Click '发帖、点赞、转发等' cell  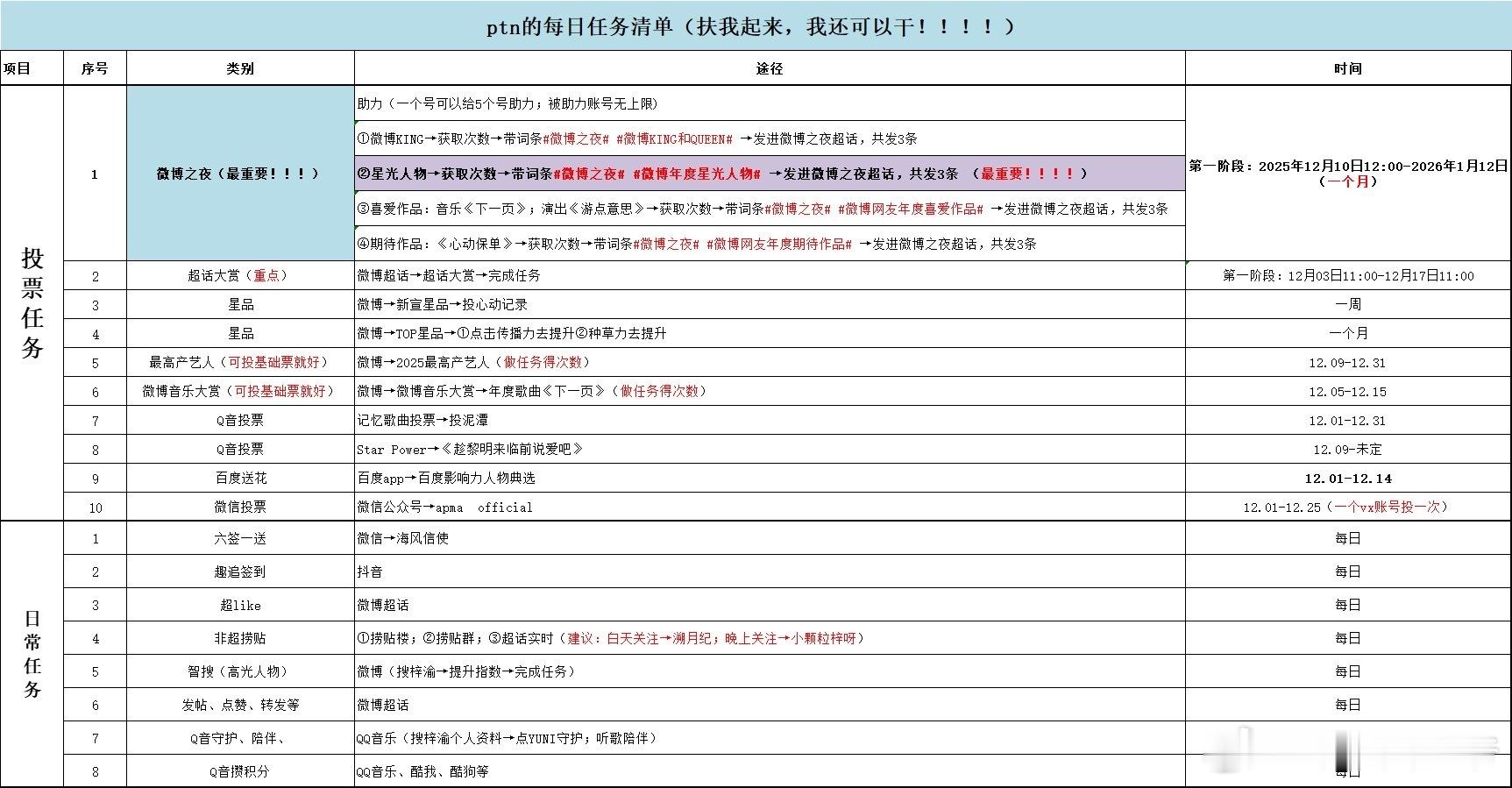(240, 705)
